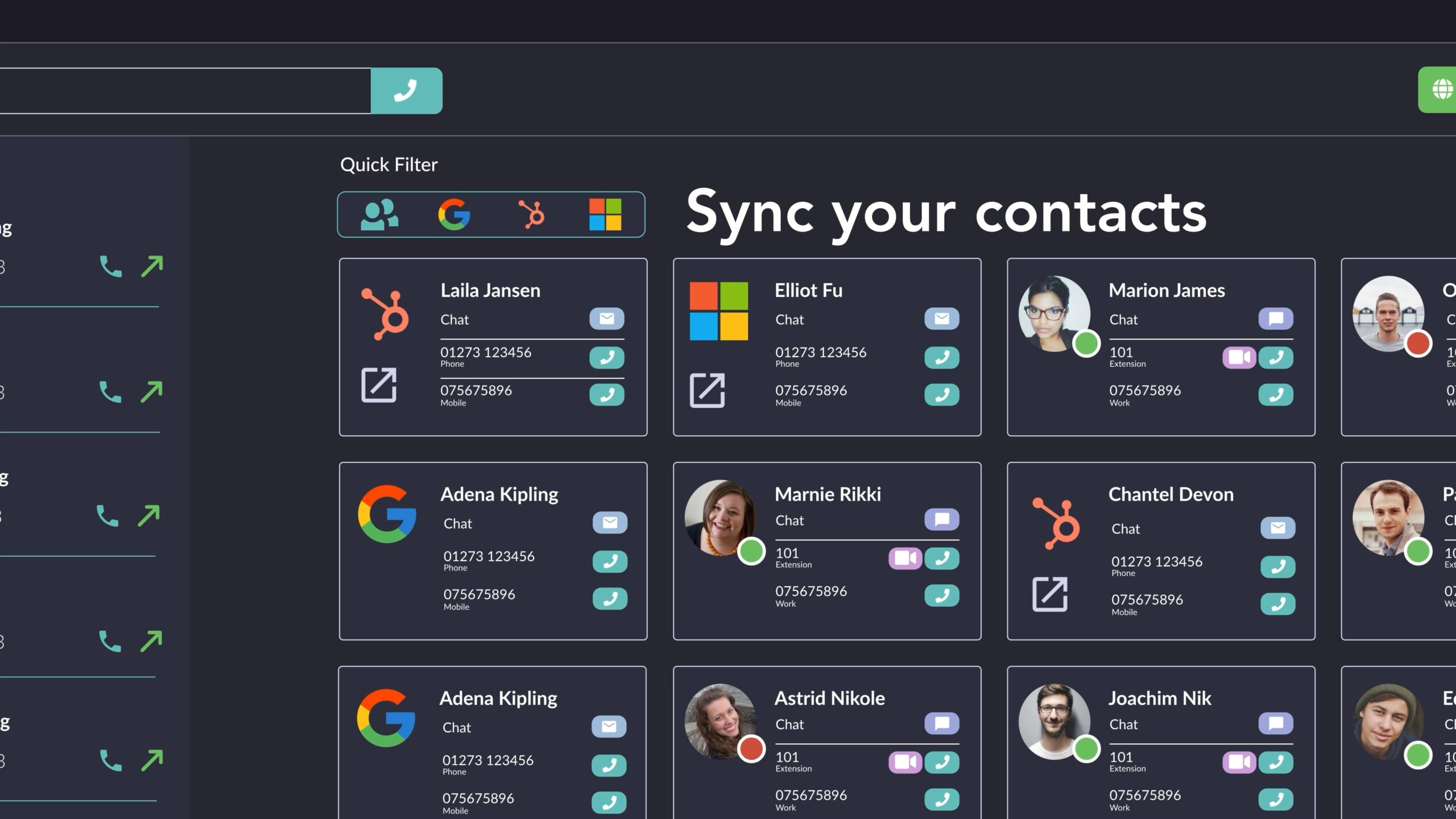Screen dimensions: 1456x819
Task: Filter by all contacts in Quick Filter
Action: (379, 214)
